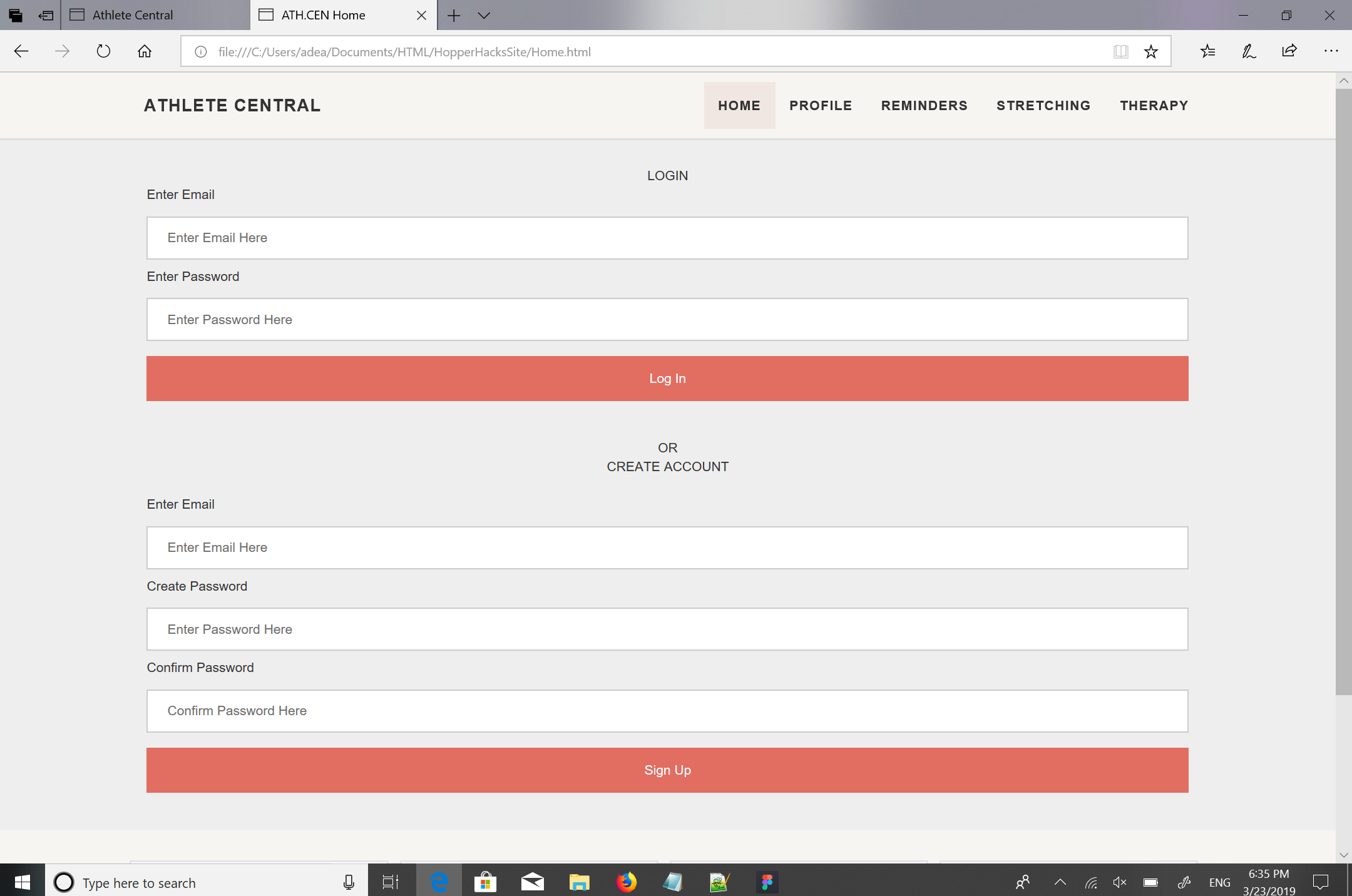This screenshot has width=1352, height=896.
Task: Open the favorites hub icon
Action: click(1207, 51)
